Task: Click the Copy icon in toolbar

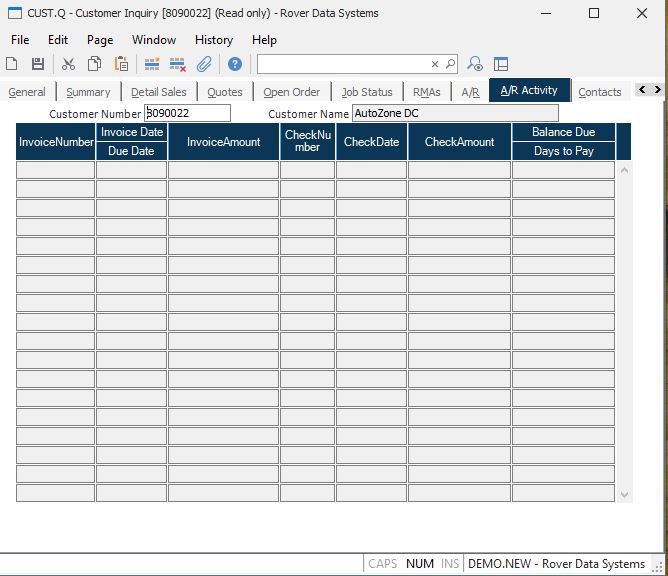Action: point(94,64)
